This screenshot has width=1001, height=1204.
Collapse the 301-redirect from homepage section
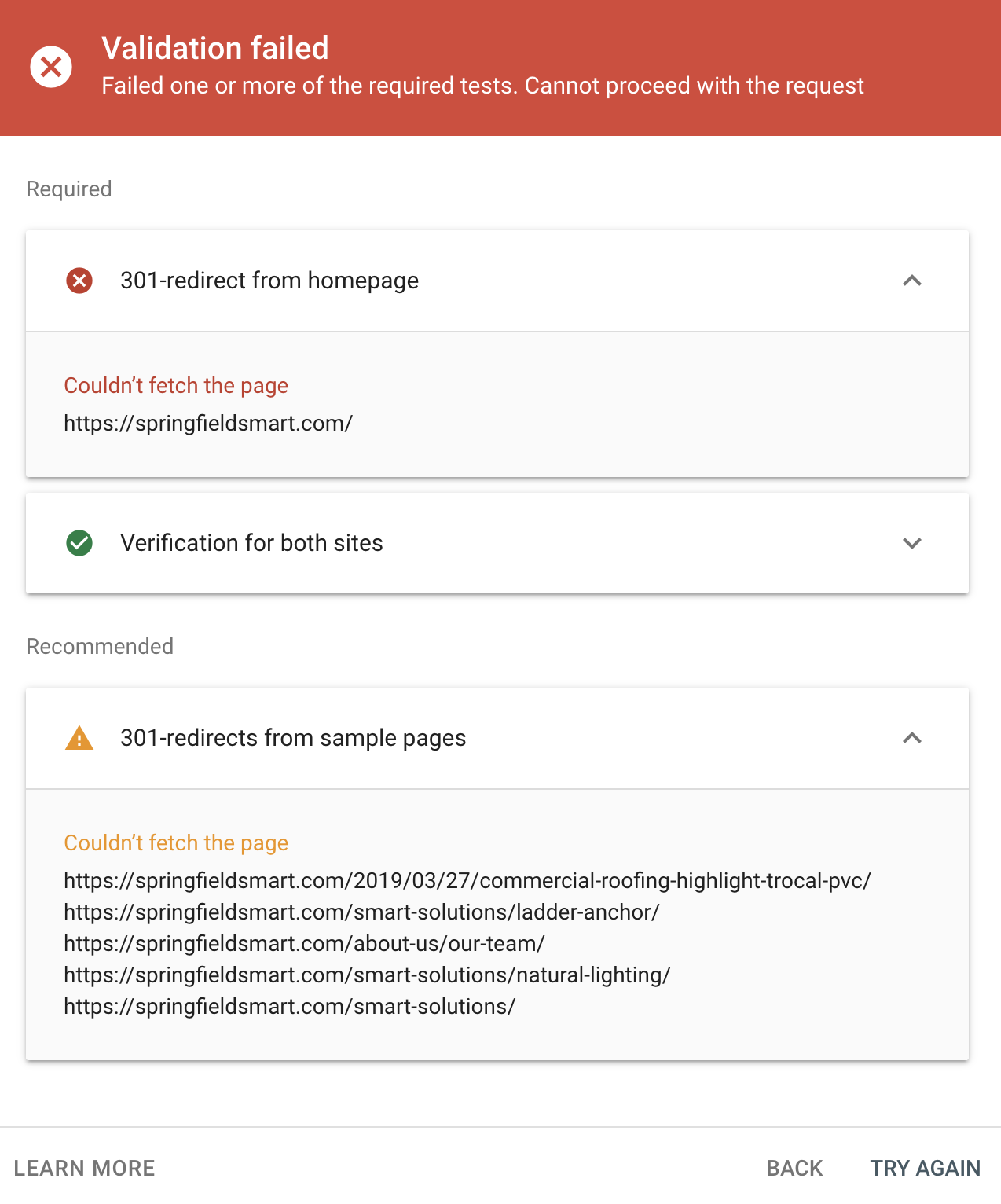coord(911,281)
